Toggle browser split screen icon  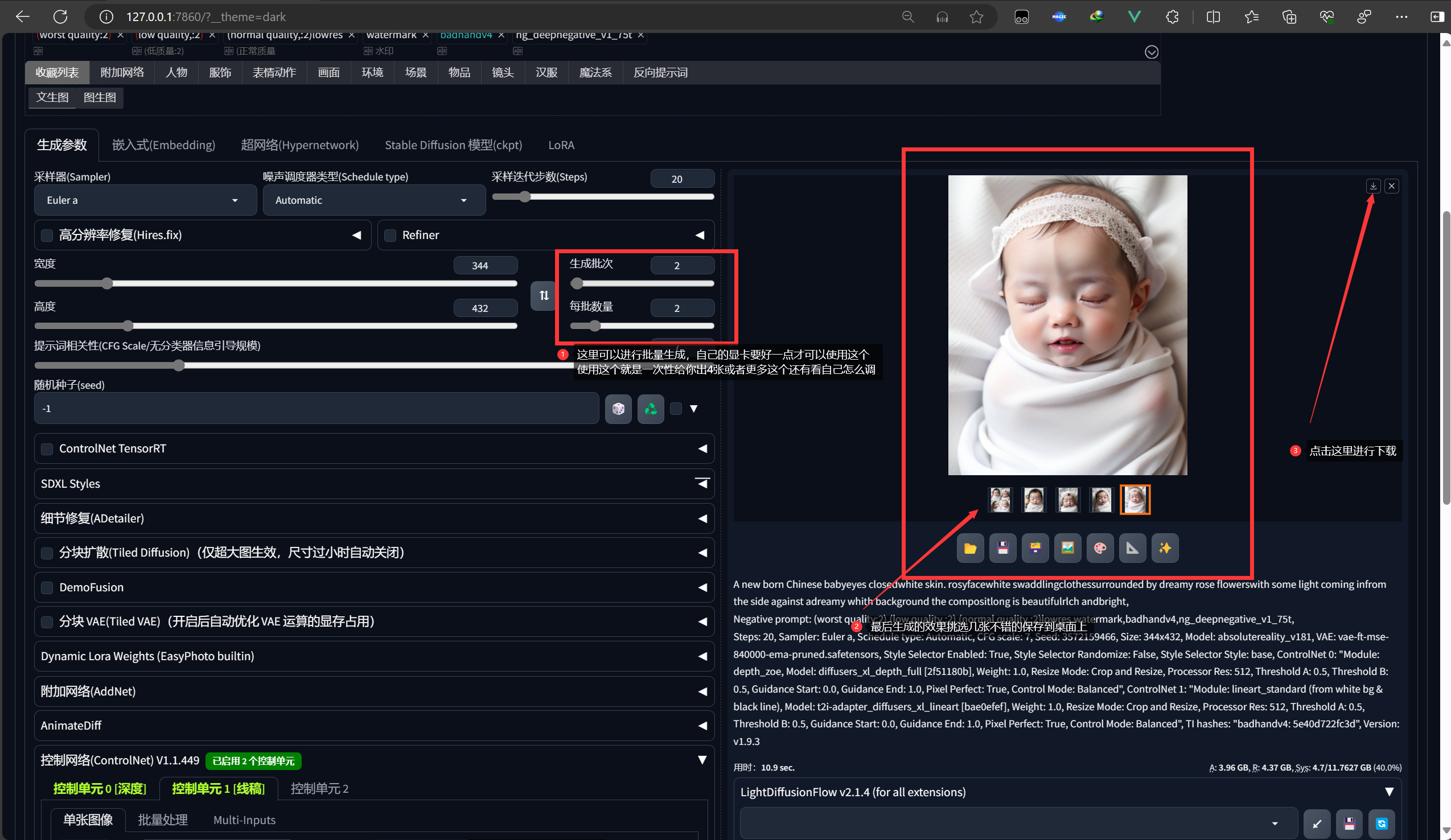tap(1213, 17)
